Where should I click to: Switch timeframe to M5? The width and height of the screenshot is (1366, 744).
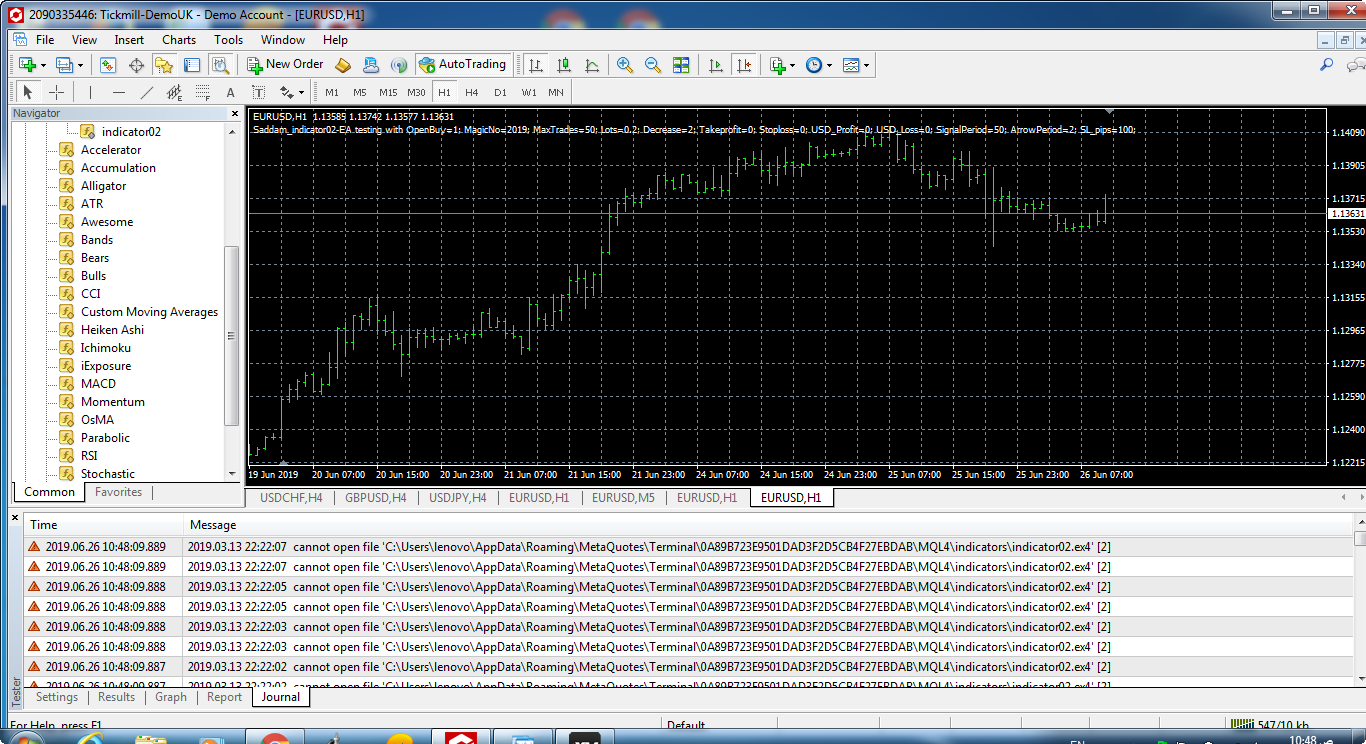click(360, 92)
